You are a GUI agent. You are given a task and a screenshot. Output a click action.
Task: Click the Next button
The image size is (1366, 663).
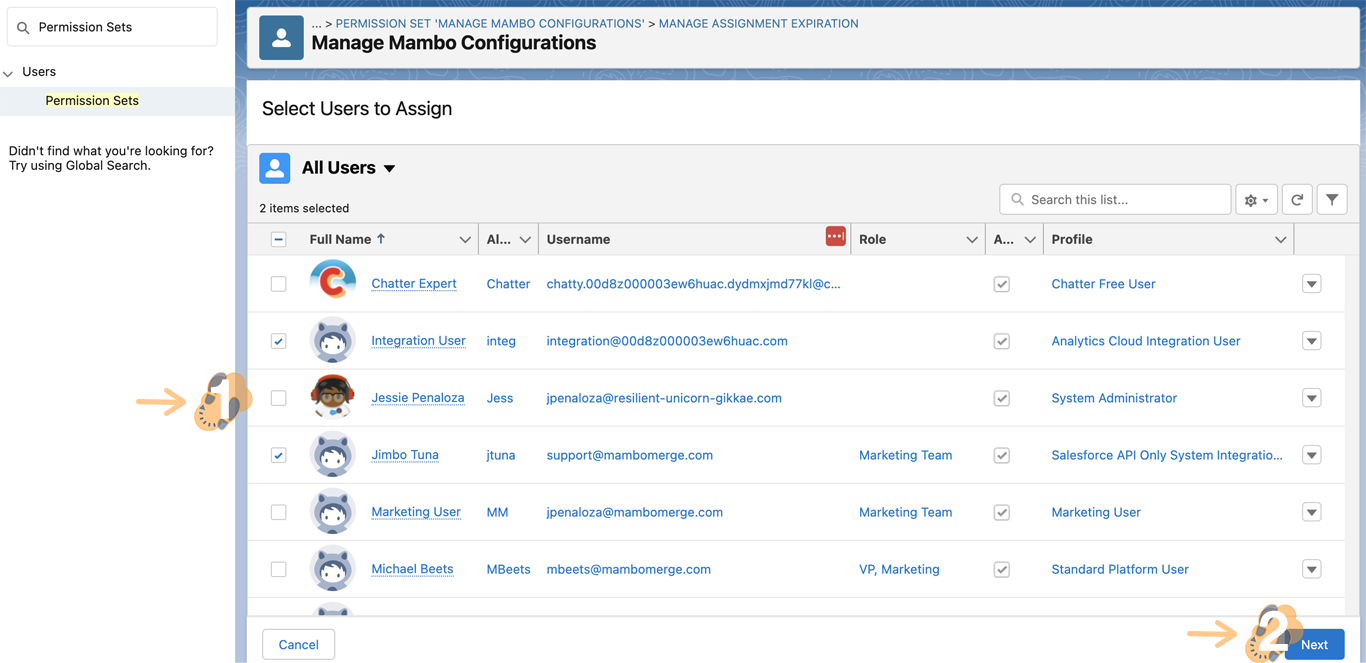tap(1314, 645)
